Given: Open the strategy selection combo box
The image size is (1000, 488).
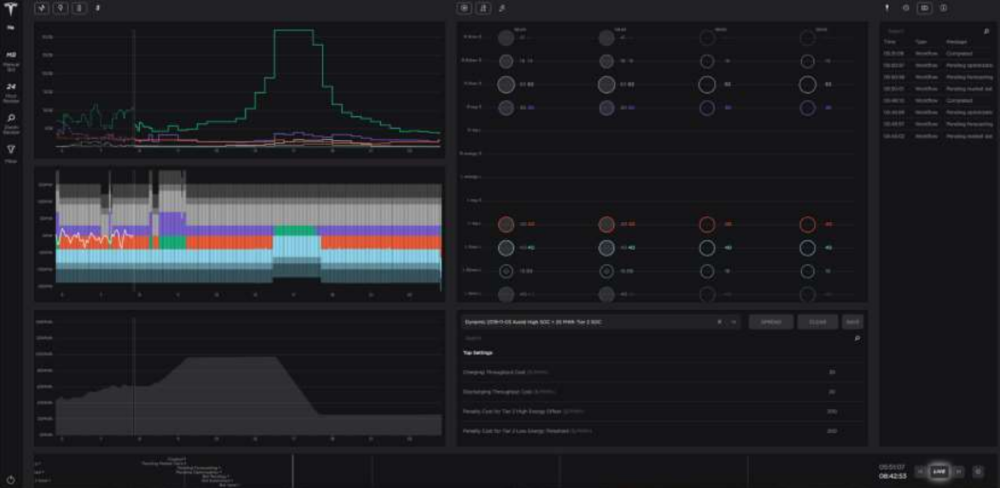Looking at the screenshot, I should point(590,322).
